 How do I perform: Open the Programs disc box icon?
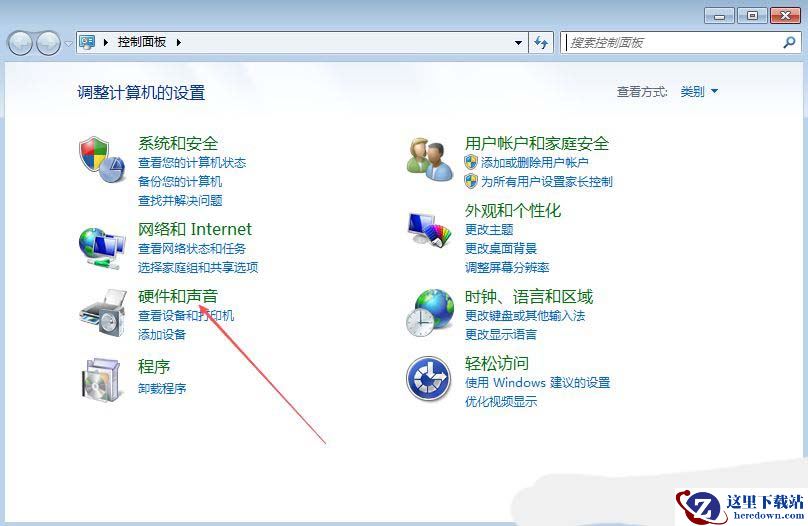(x=102, y=380)
